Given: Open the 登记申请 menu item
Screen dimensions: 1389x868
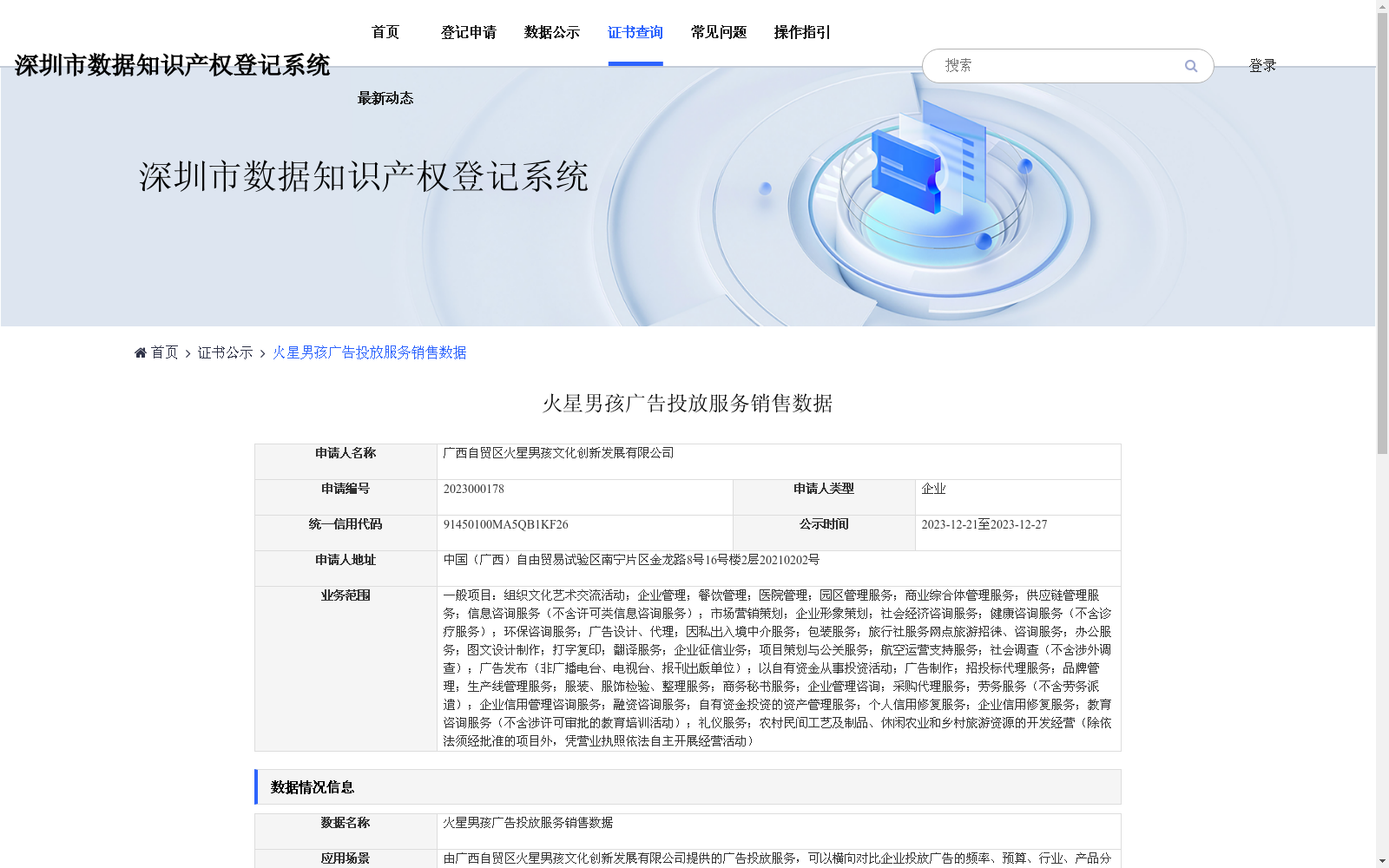Looking at the screenshot, I should pyautogui.click(x=469, y=32).
